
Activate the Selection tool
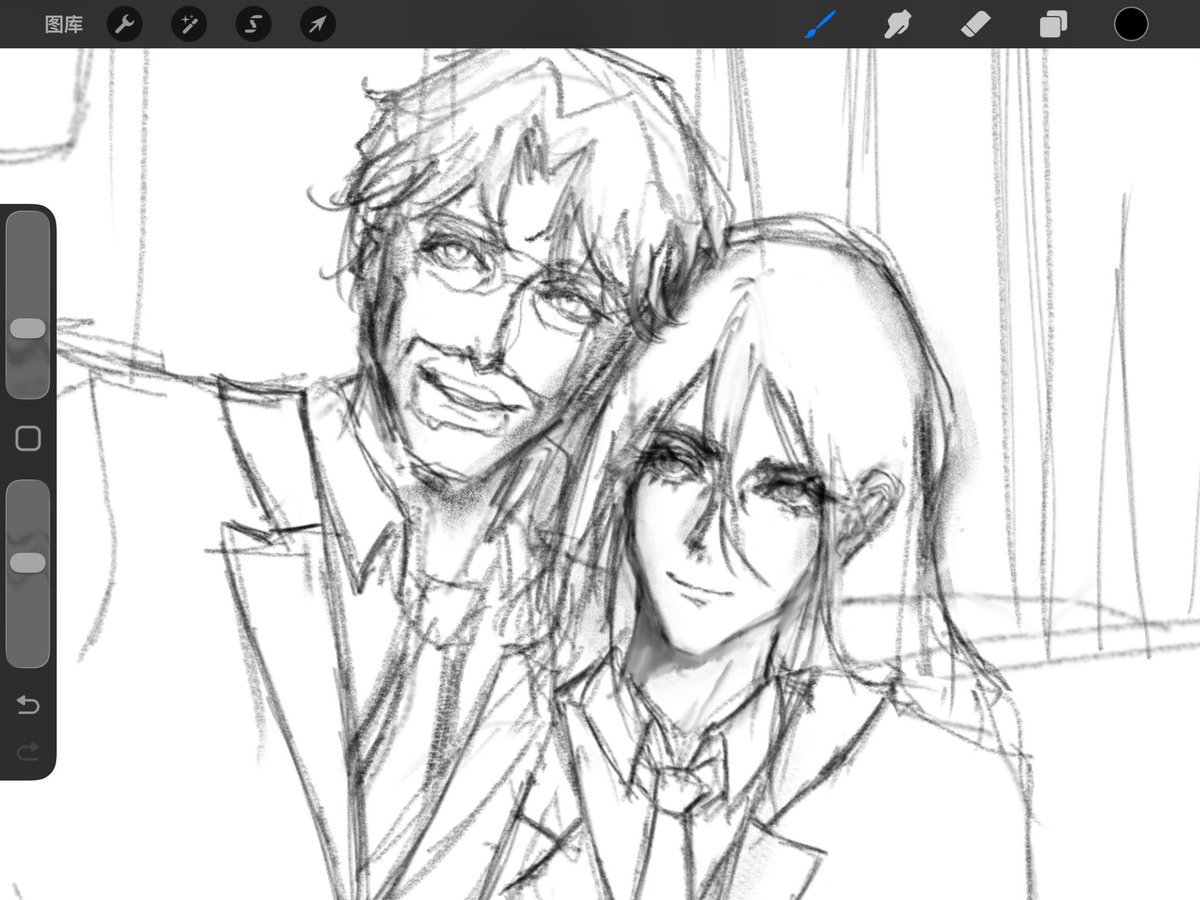(253, 24)
